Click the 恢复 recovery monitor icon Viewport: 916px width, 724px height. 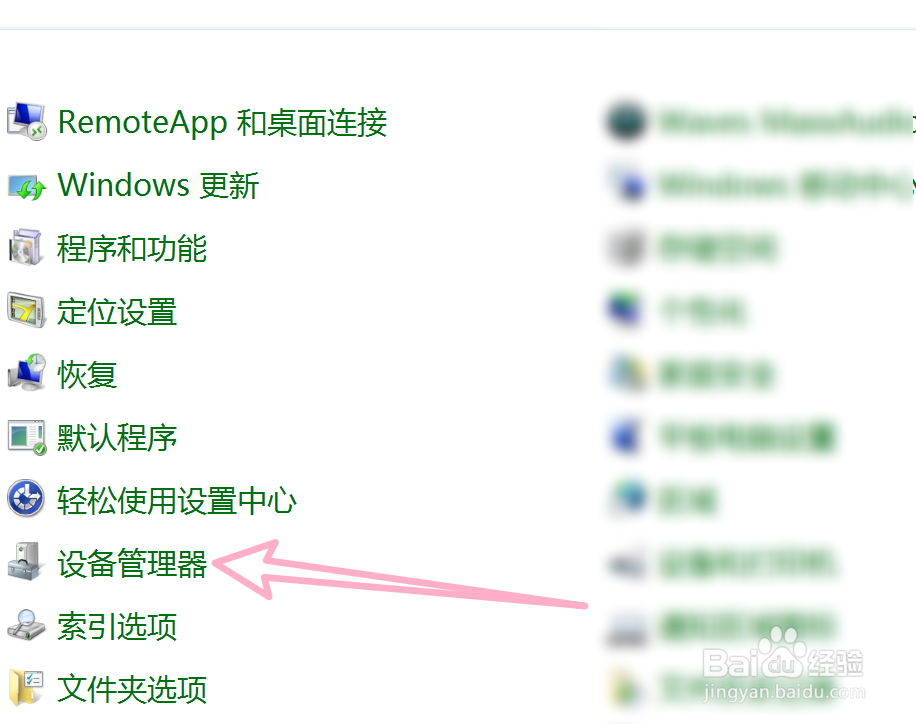pos(26,373)
